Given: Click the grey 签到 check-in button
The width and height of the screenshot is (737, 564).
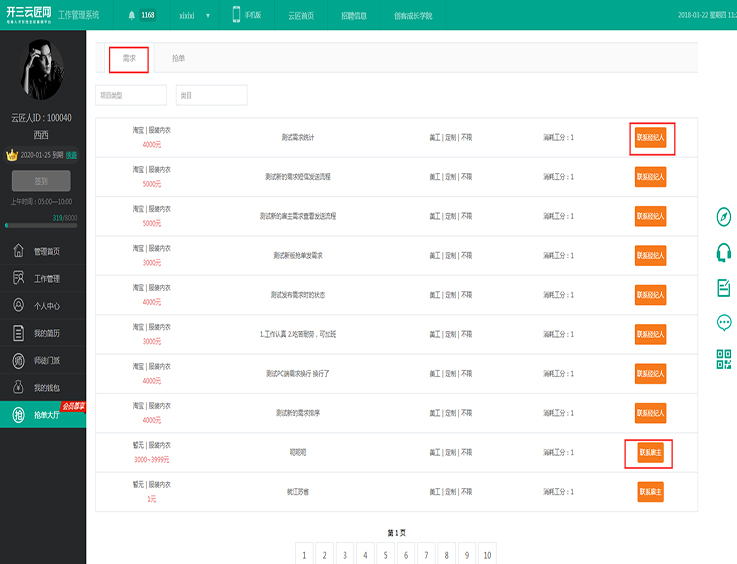Looking at the screenshot, I should [x=41, y=181].
